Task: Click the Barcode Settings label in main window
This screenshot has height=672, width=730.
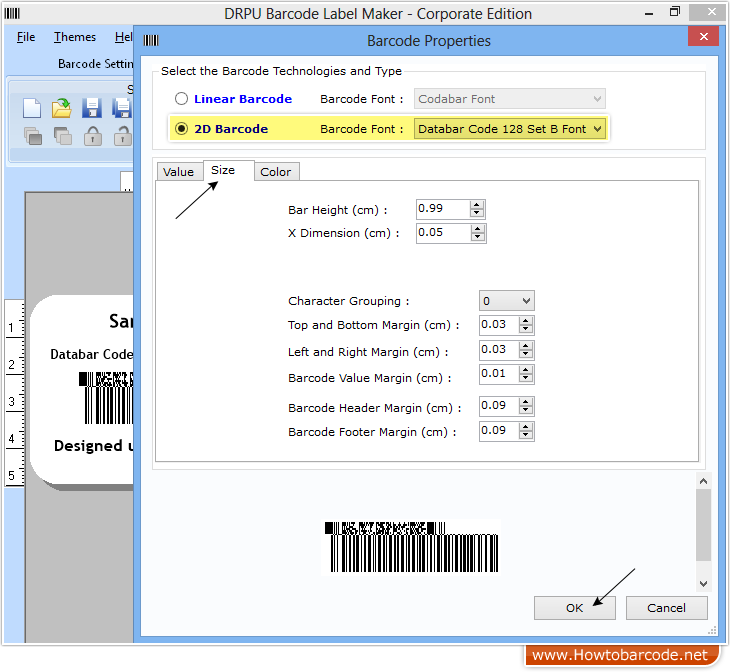Action: click(x=95, y=64)
